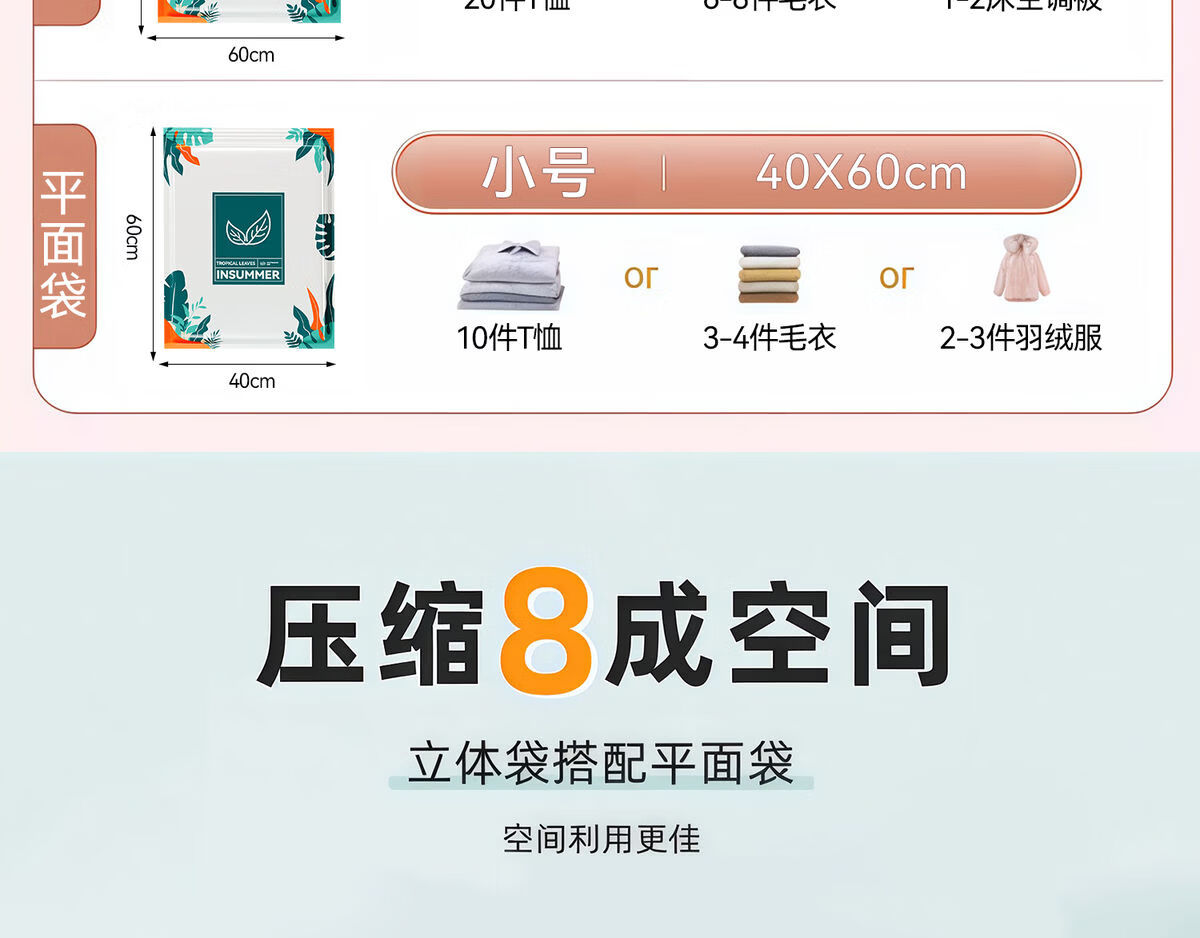The width and height of the screenshot is (1200, 938).
Task: Select the 40x60cm flat bag thumbnail
Action: 248,238
